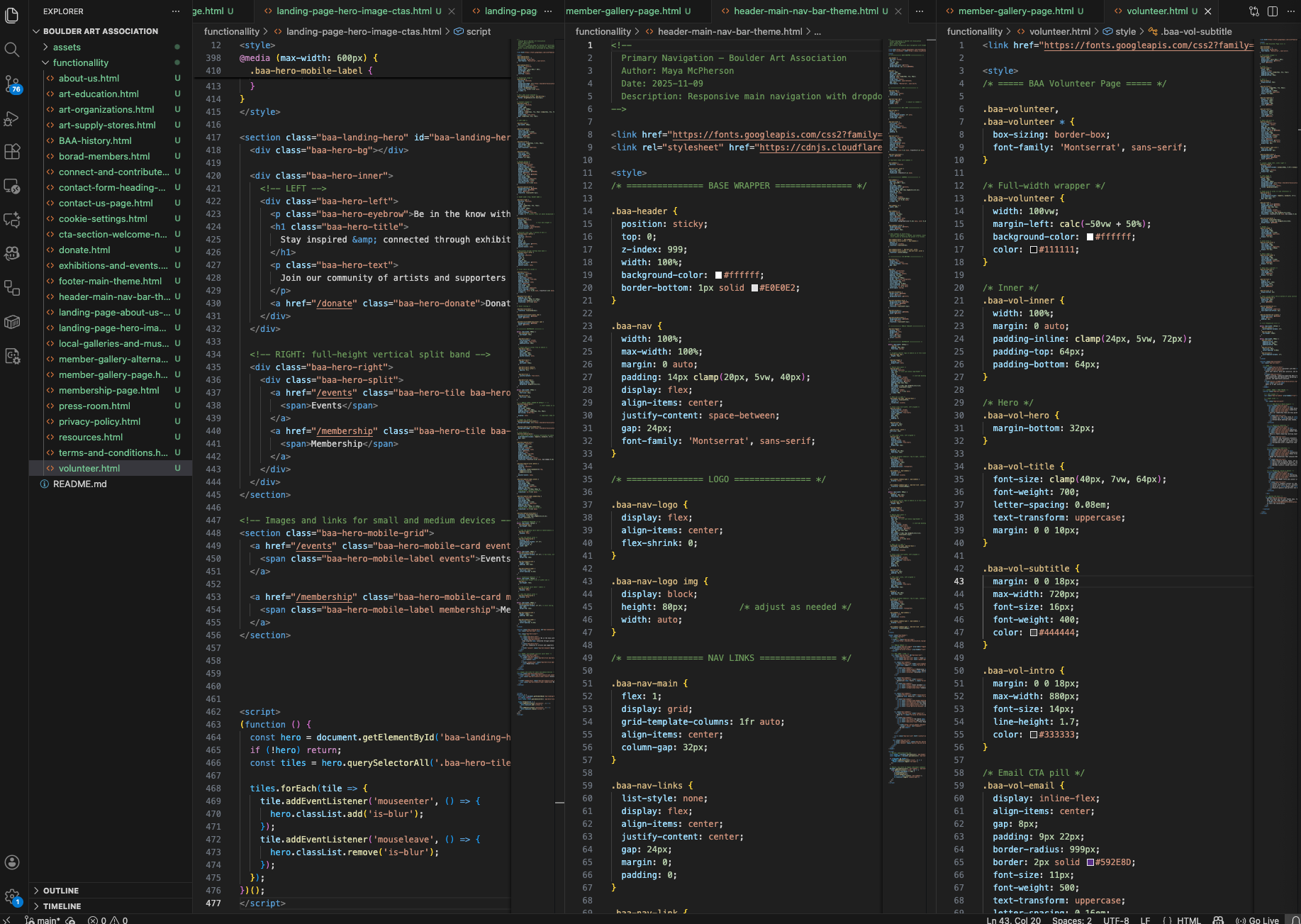Expand the OUTLINE section
Screen dimensions: 1301x924
60,890
